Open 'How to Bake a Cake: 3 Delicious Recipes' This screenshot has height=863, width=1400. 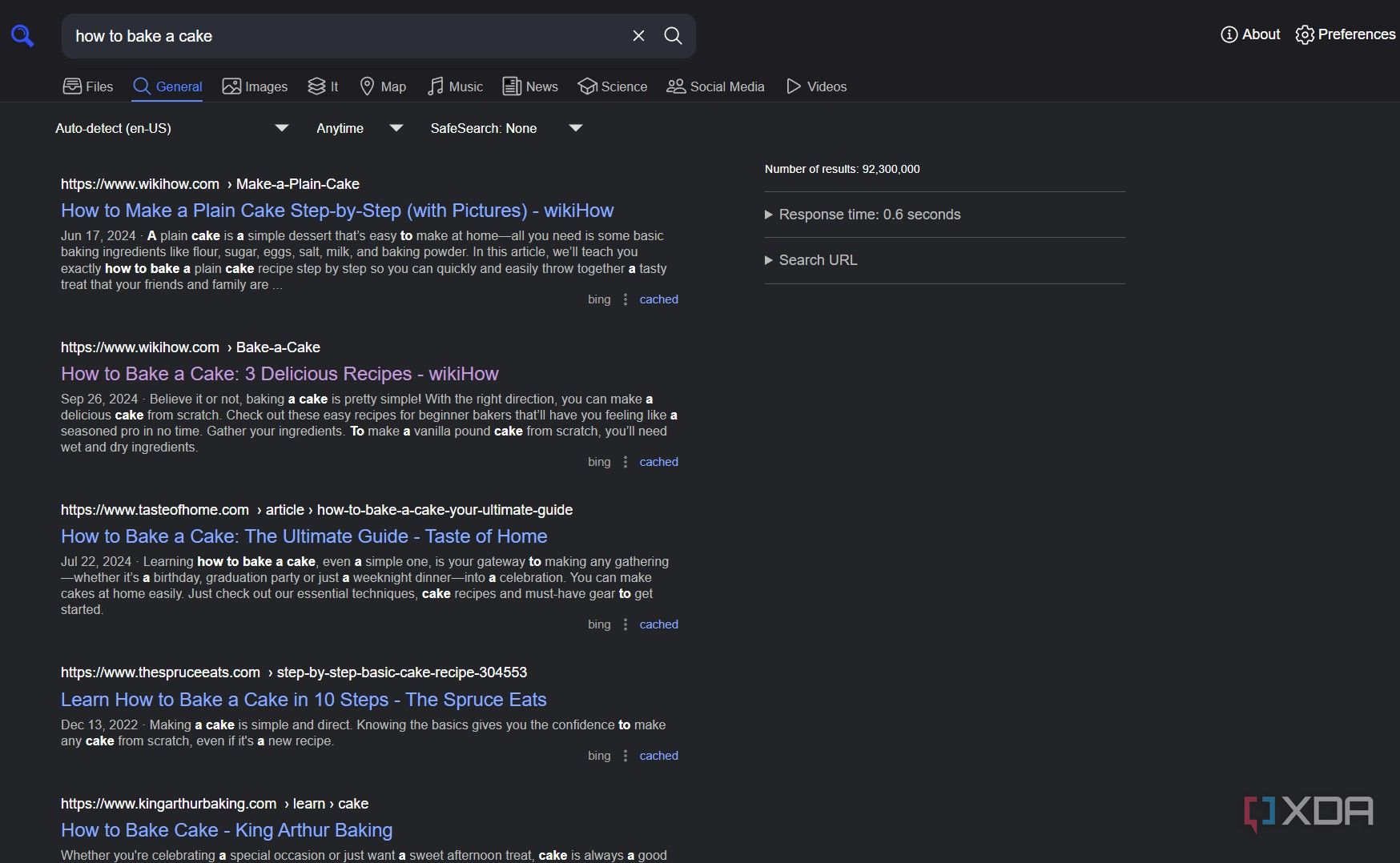tap(280, 374)
